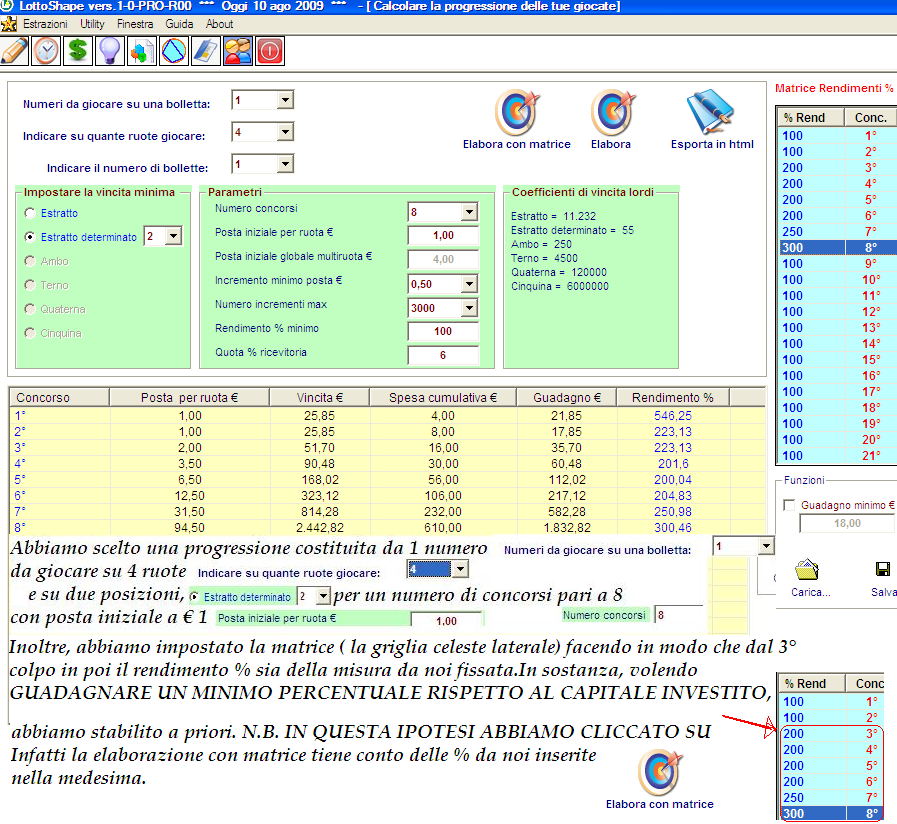Click the Rendimento % minimo field
The height and width of the screenshot is (824, 897).
pos(443,331)
